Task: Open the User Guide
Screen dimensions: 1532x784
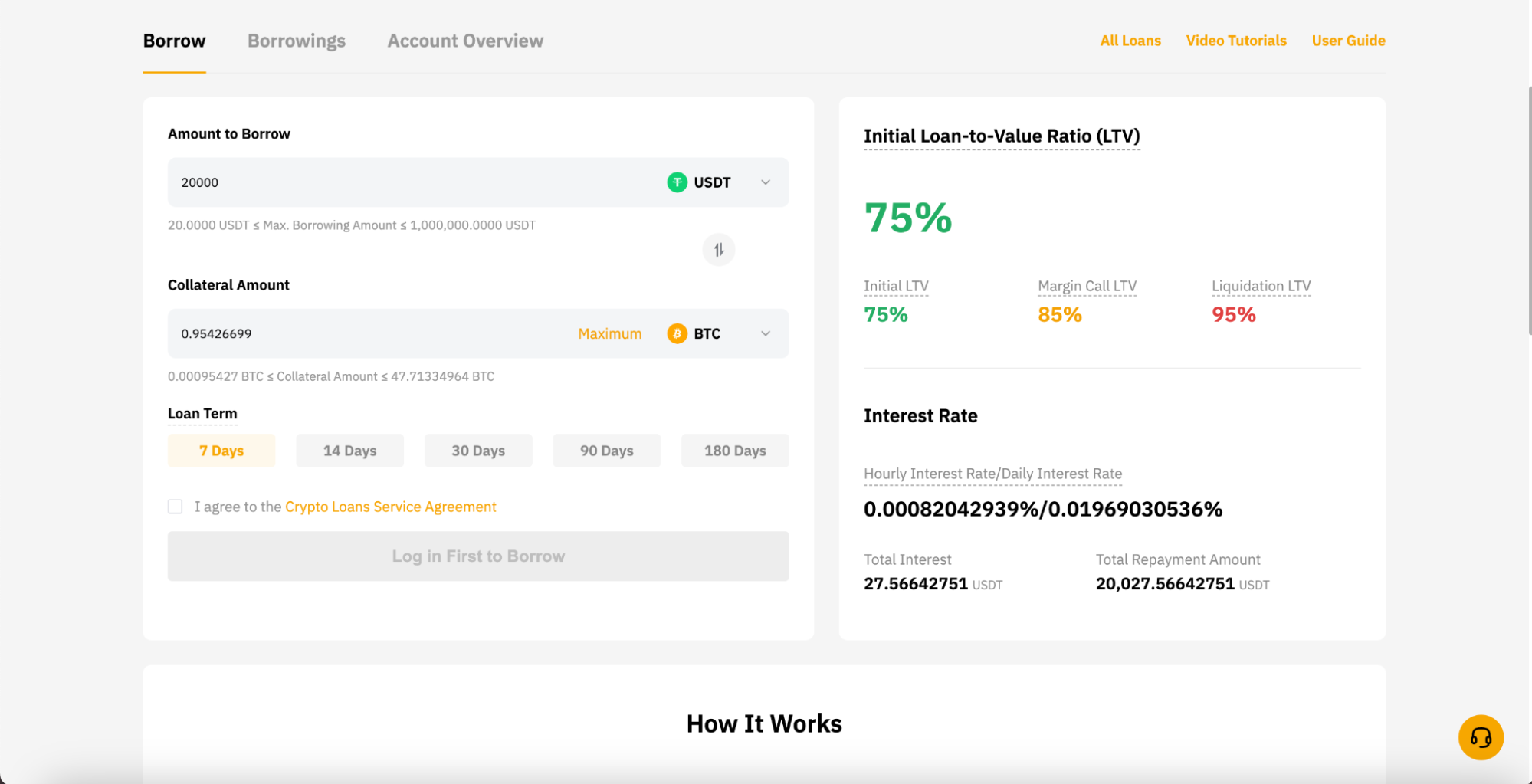Action: click(1348, 41)
